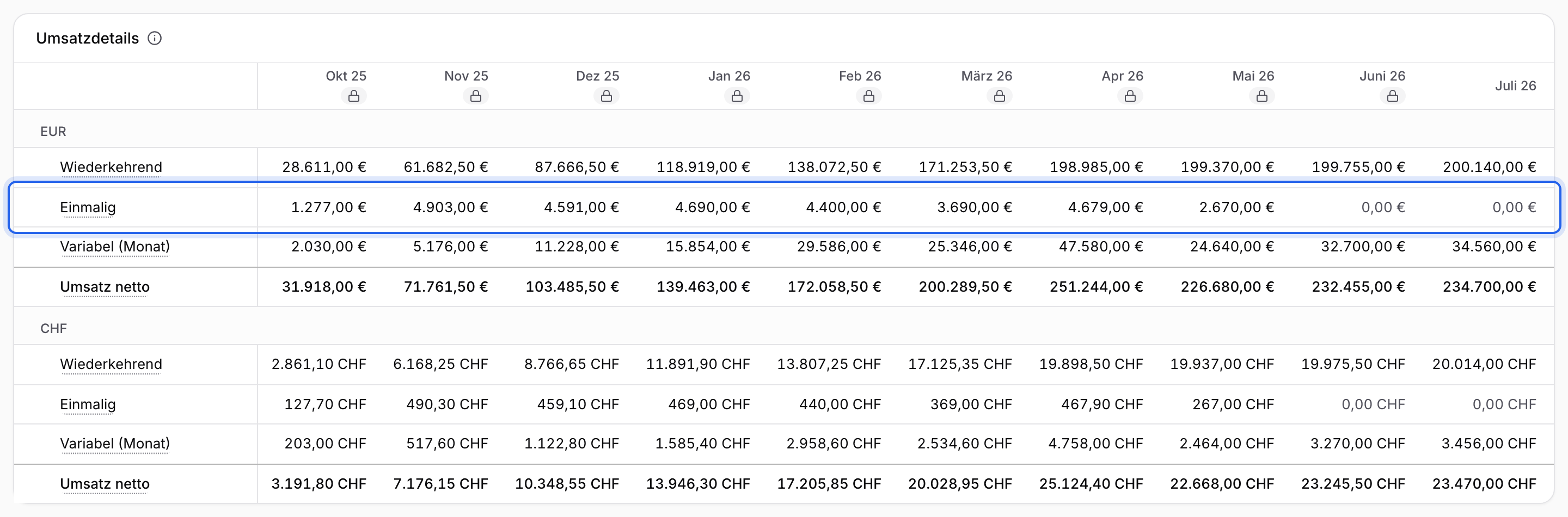The image size is (1568, 517).
Task: Click the lock icon under Apr 26
Action: click(x=1130, y=96)
